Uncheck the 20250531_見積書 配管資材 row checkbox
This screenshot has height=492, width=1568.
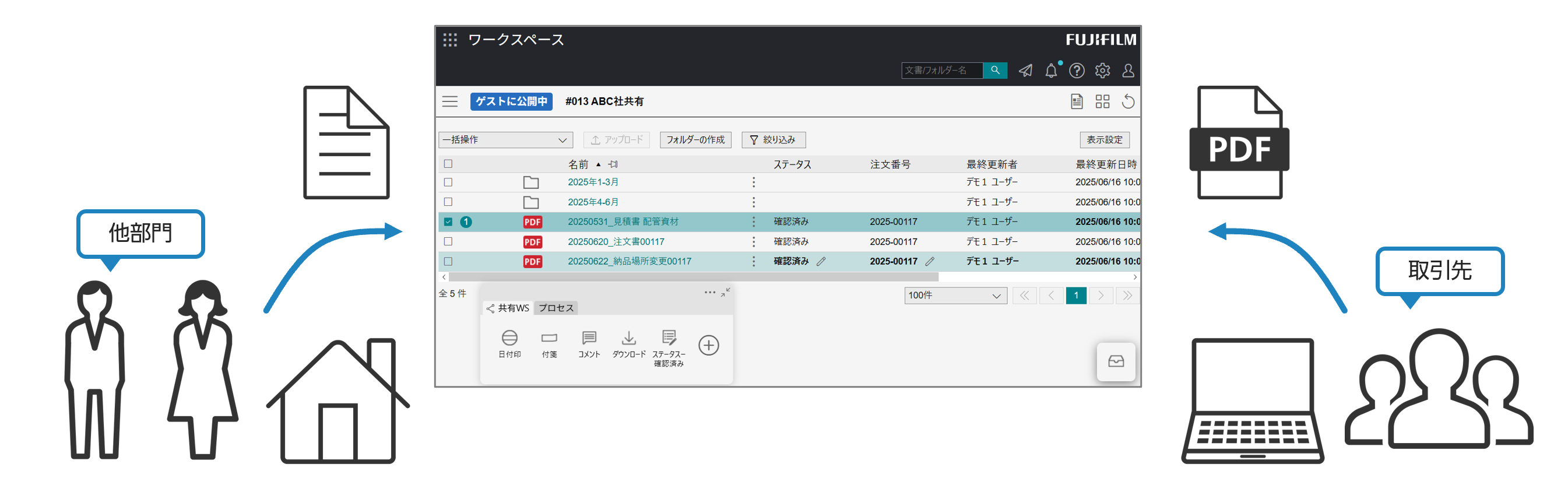[448, 222]
